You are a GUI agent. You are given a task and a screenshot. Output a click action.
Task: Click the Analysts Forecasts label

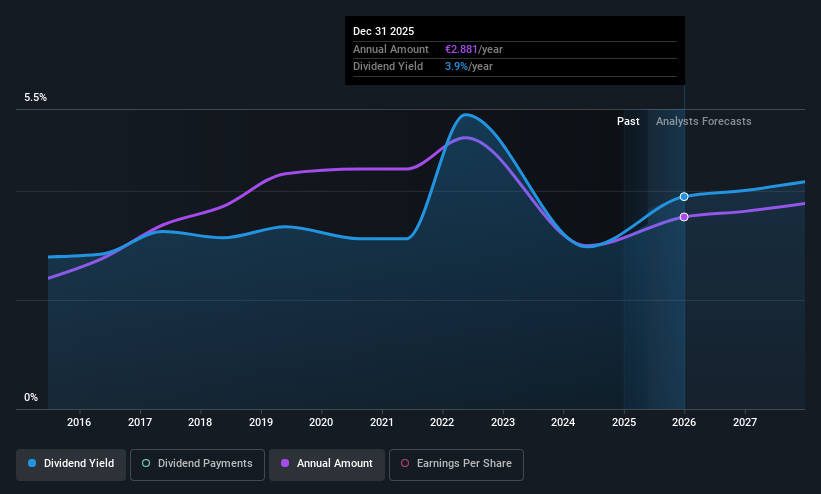(703, 121)
